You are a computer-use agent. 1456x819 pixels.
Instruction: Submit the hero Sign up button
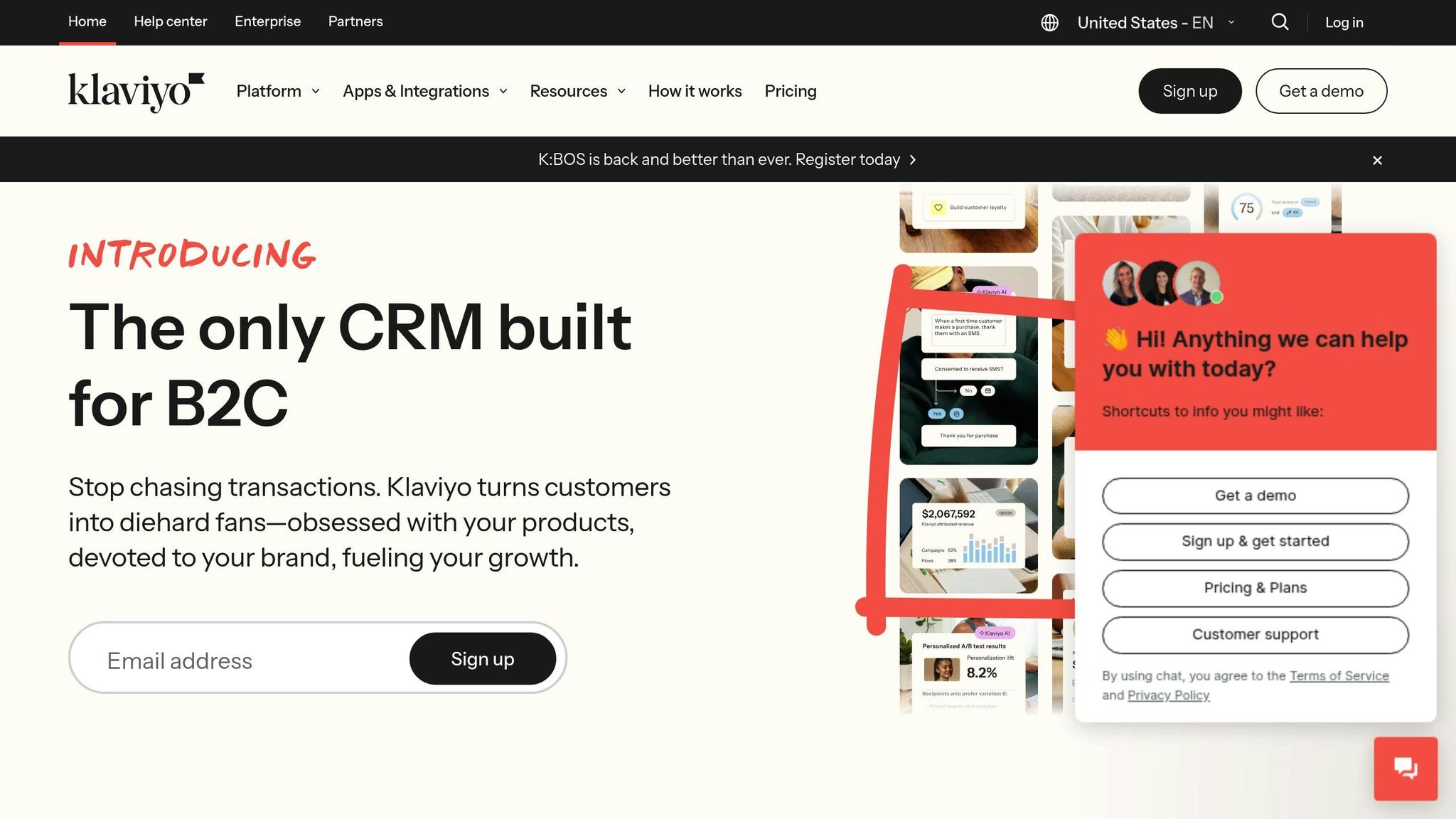(x=483, y=659)
